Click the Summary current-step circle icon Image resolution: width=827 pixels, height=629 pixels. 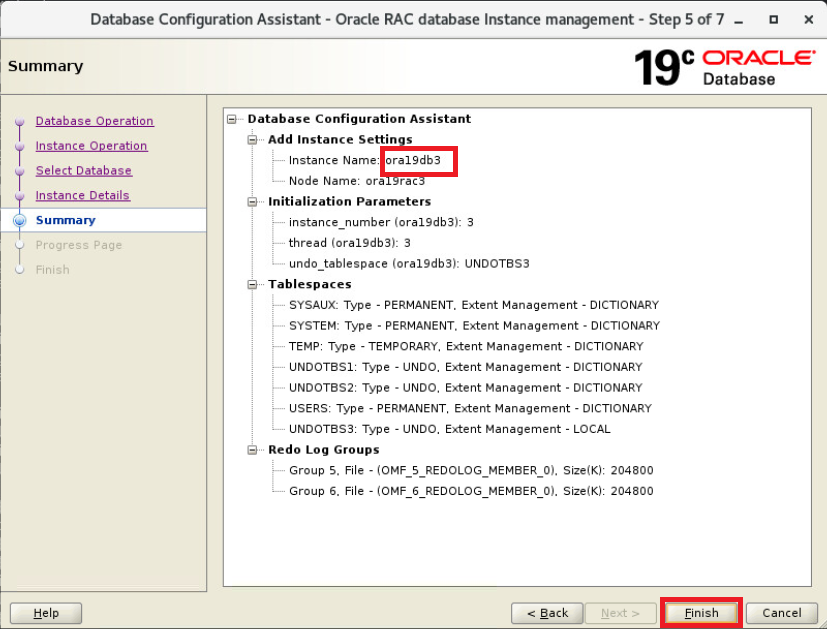pyautogui.click(x=20, y=220)
